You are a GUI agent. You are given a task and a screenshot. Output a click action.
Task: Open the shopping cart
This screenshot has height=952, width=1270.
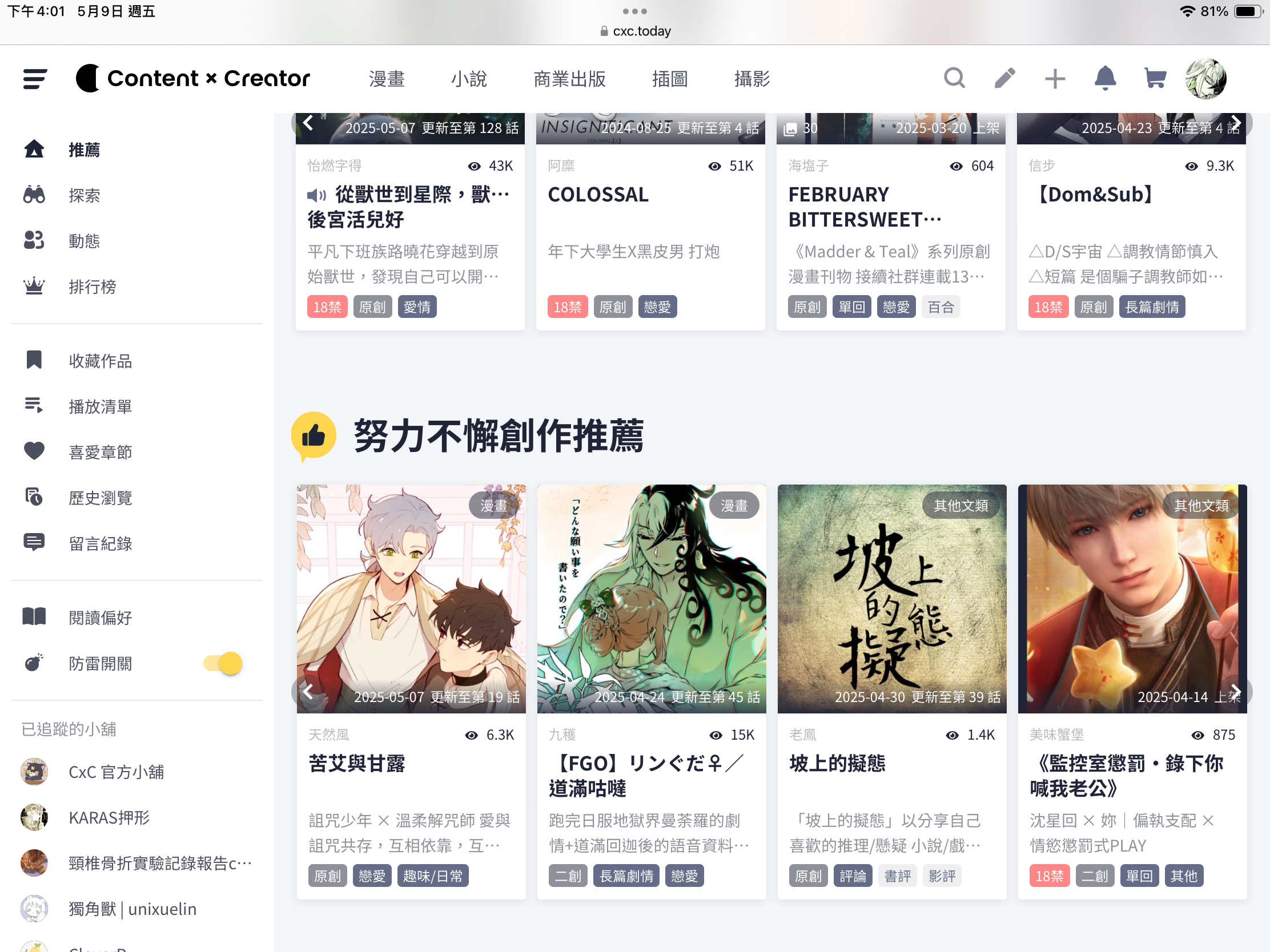(1155, 79)
